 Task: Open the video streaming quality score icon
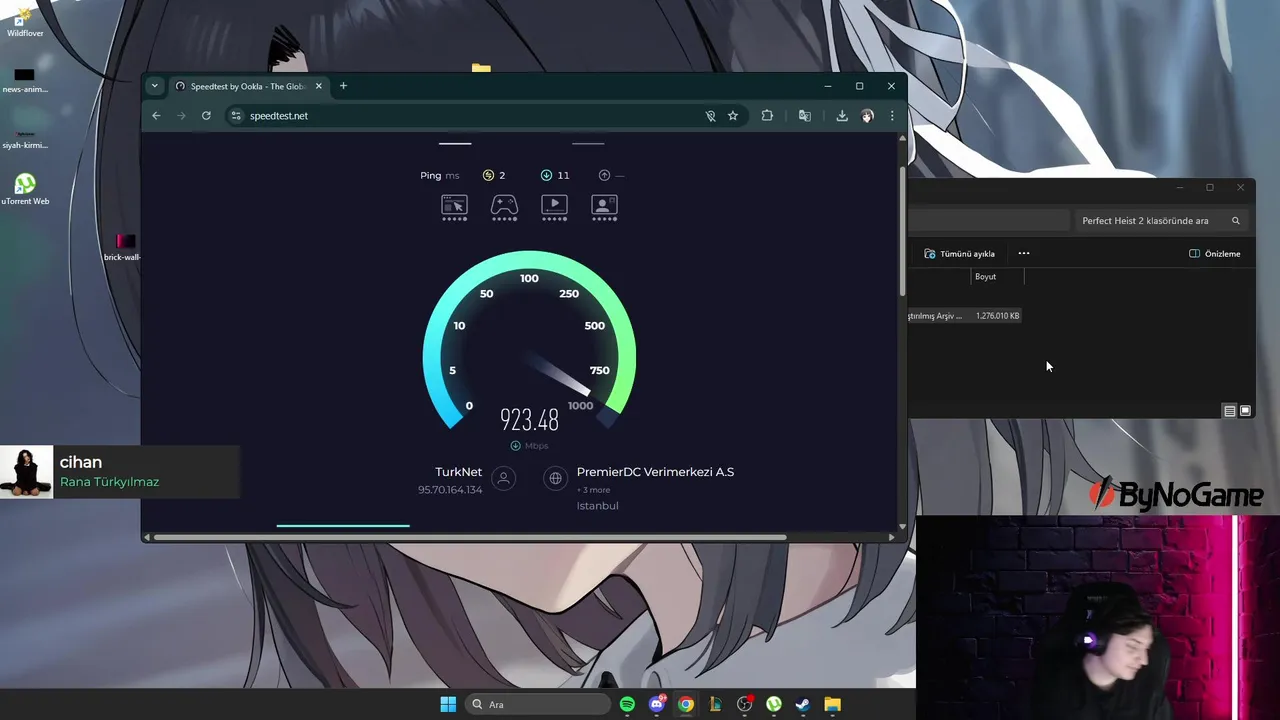[x=554, y=205]
